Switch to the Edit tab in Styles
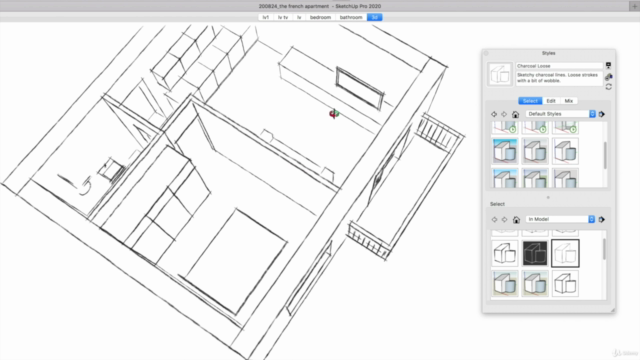This screenshot has width=640, height=360. pos(551,101)
